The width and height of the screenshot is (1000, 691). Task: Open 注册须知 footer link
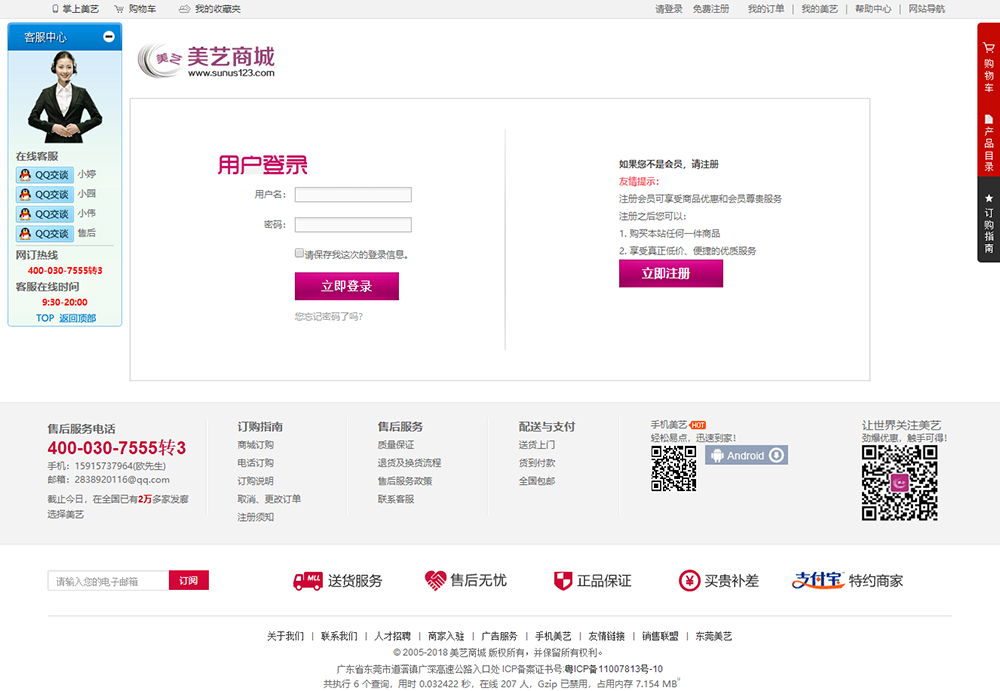256,517
